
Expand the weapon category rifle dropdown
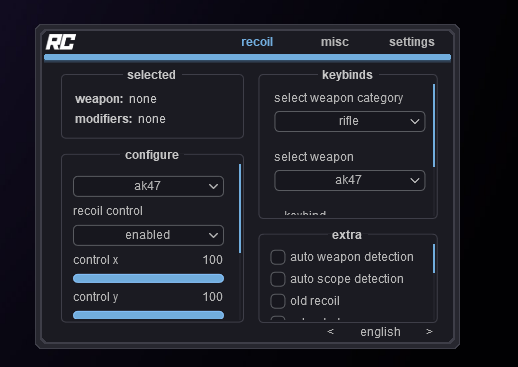[x=350, y=121]
